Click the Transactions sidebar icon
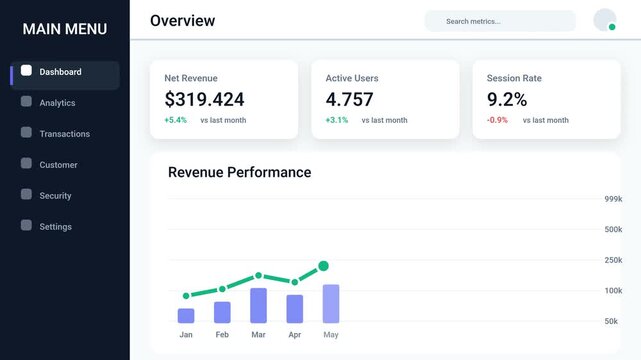 click(x=26, y=132)
